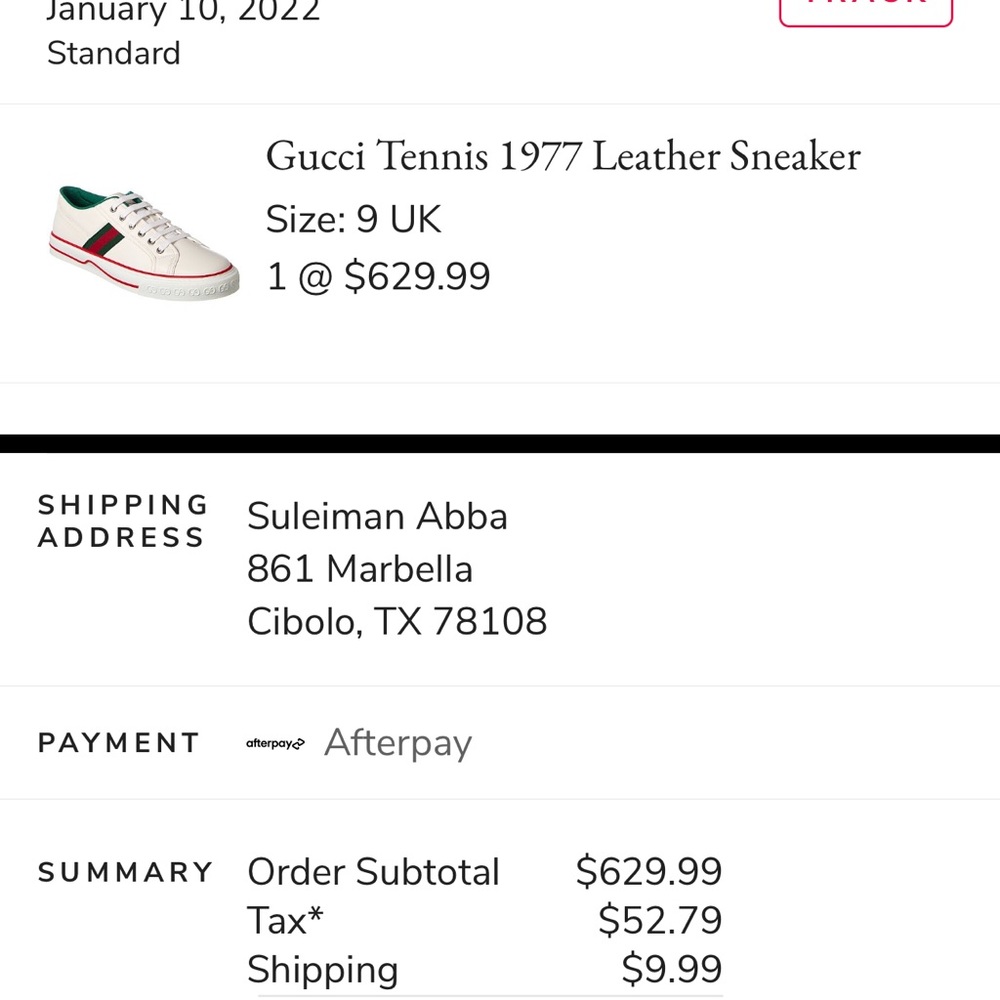Click the Afterpay logo icon
Screen dimensions: 1000x1000
click(x=274, y=742)
